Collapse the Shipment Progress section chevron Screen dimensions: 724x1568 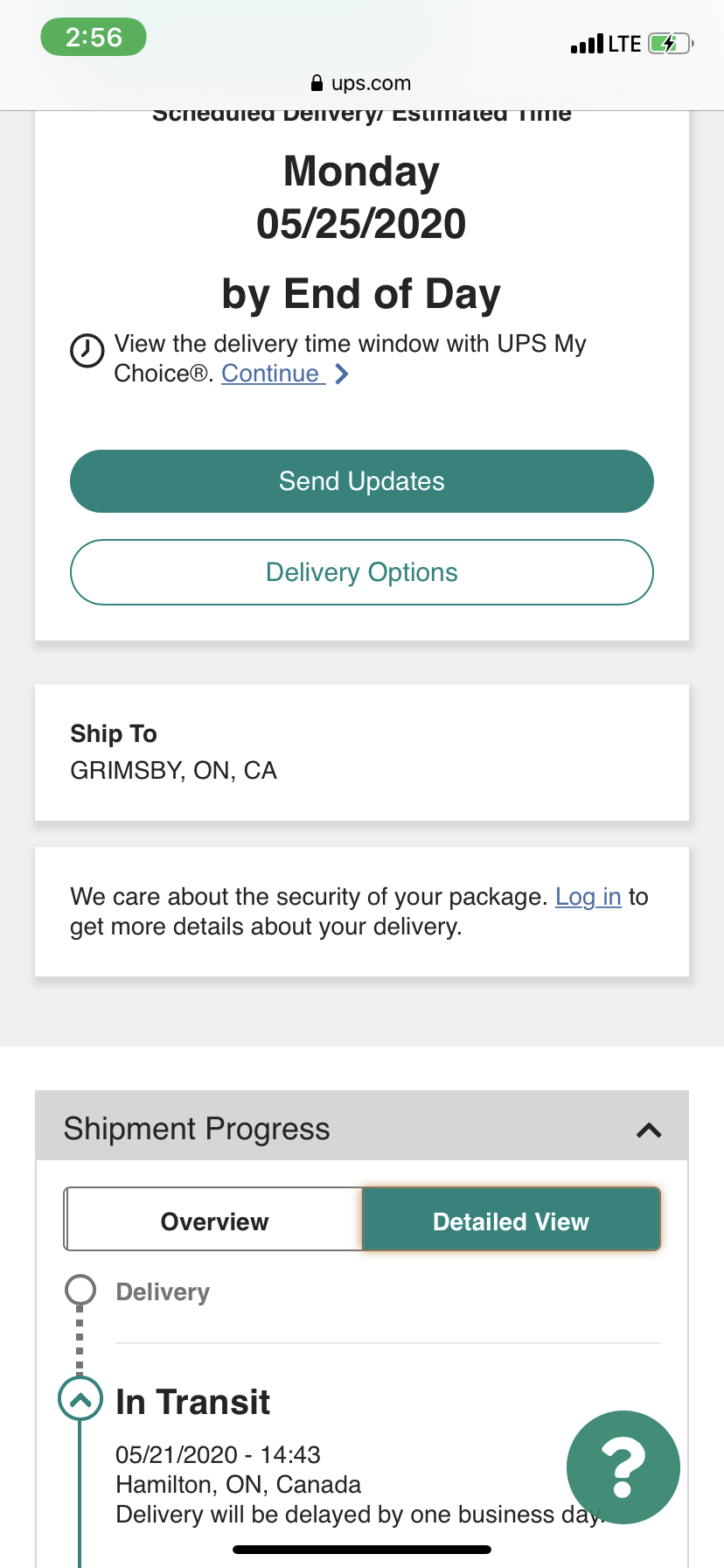[x=649, y=1130]
